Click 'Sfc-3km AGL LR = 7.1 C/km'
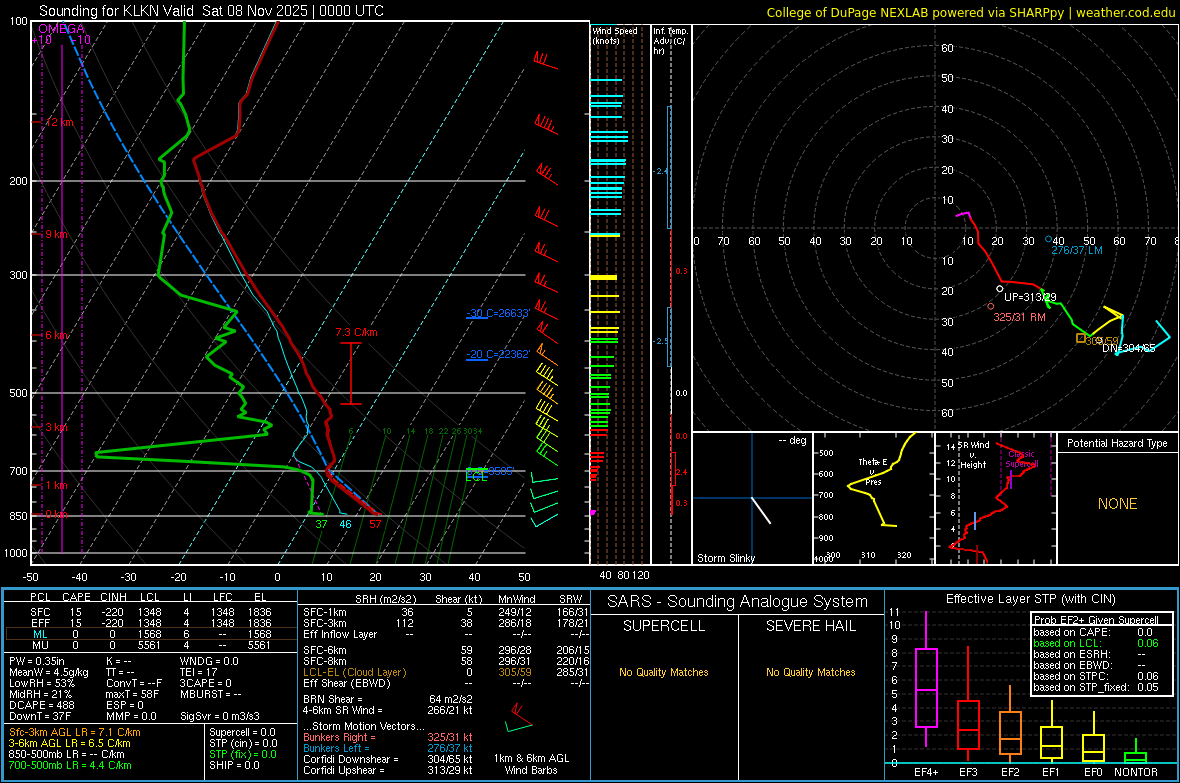The width and height of the screenshot is (1180, 783). click(x=75, y=732)
